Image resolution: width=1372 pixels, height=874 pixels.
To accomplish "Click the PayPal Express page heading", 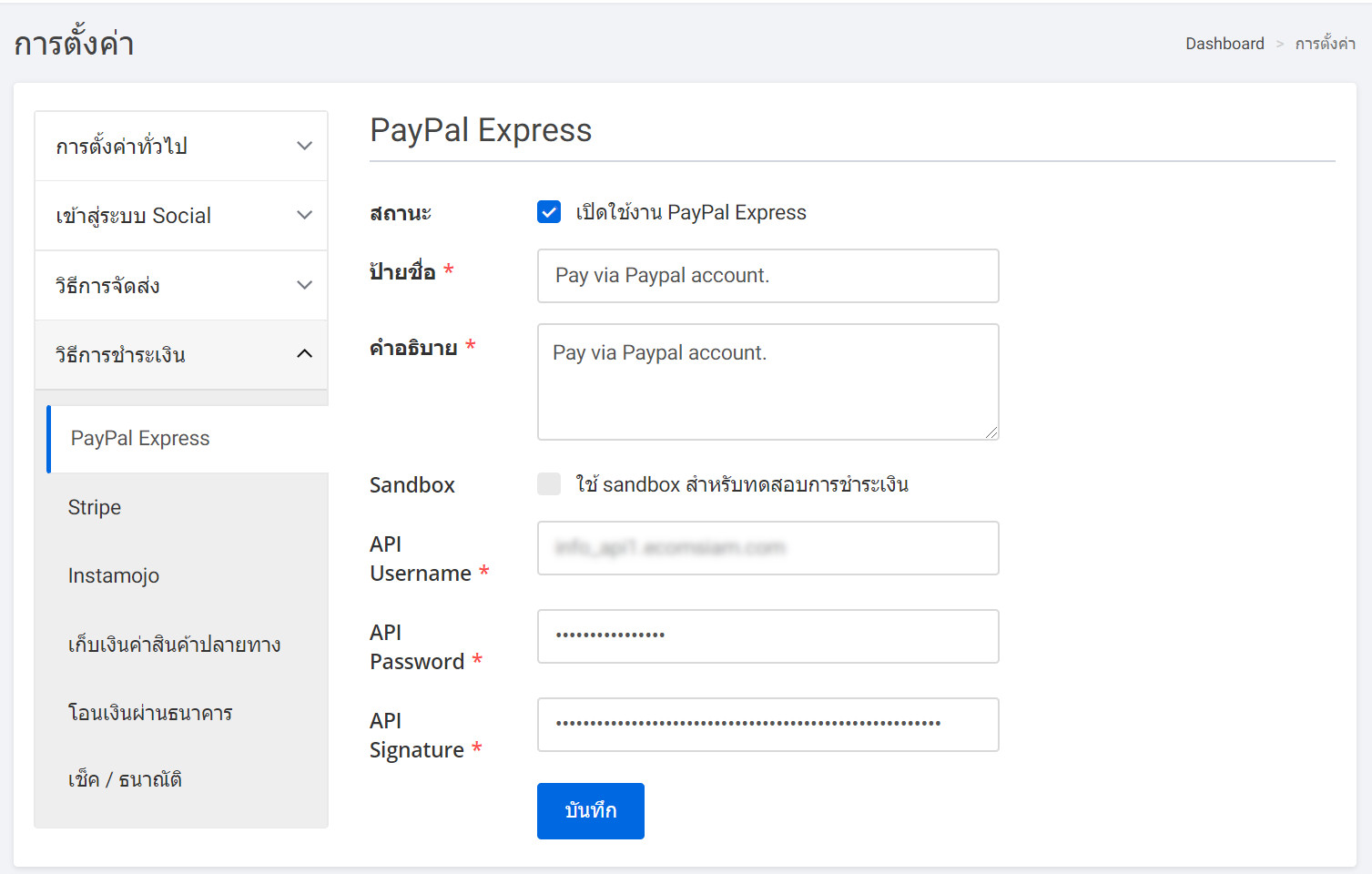I will 481,130.
